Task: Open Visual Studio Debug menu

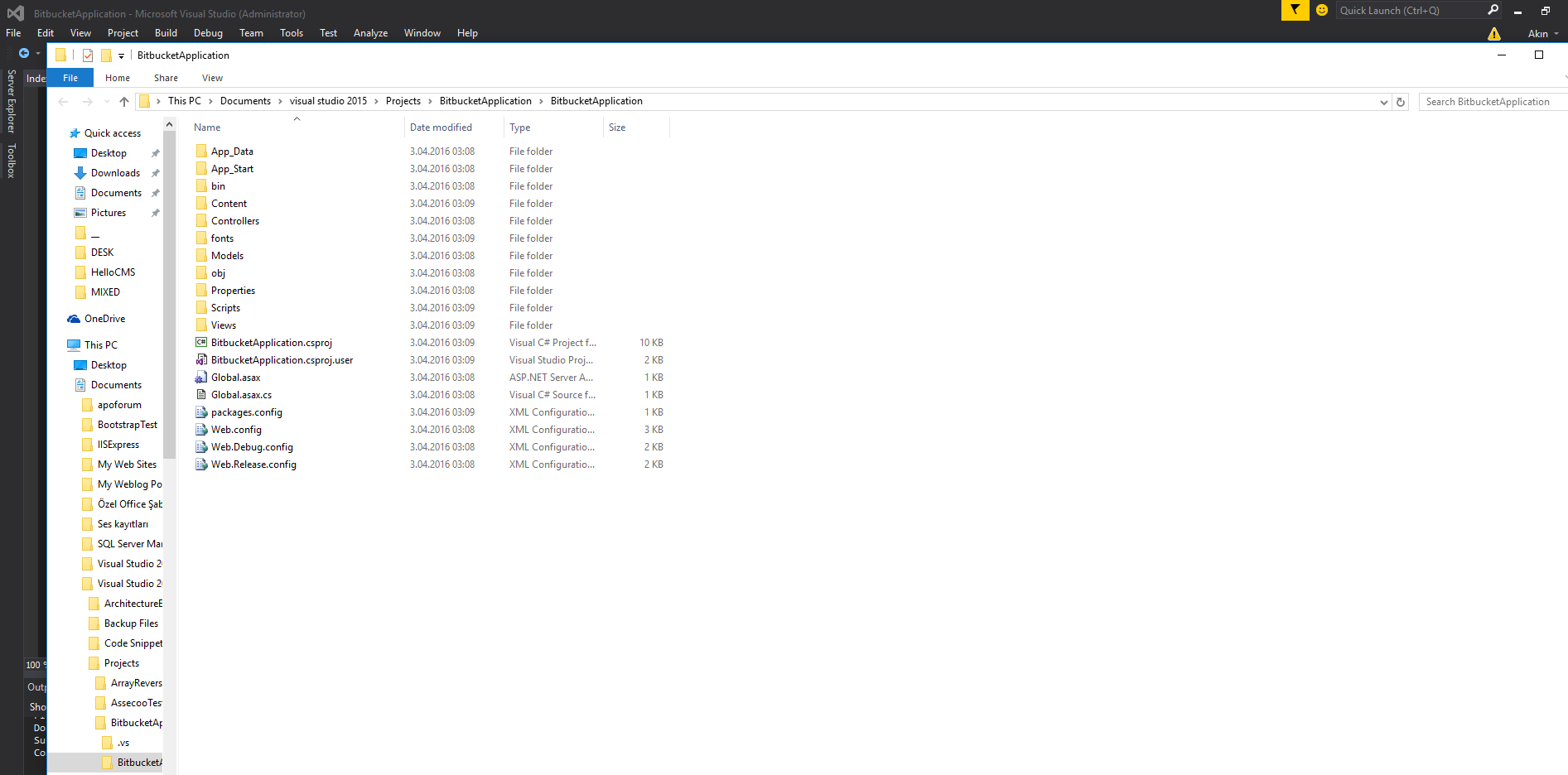Action: tap(208, 33)
